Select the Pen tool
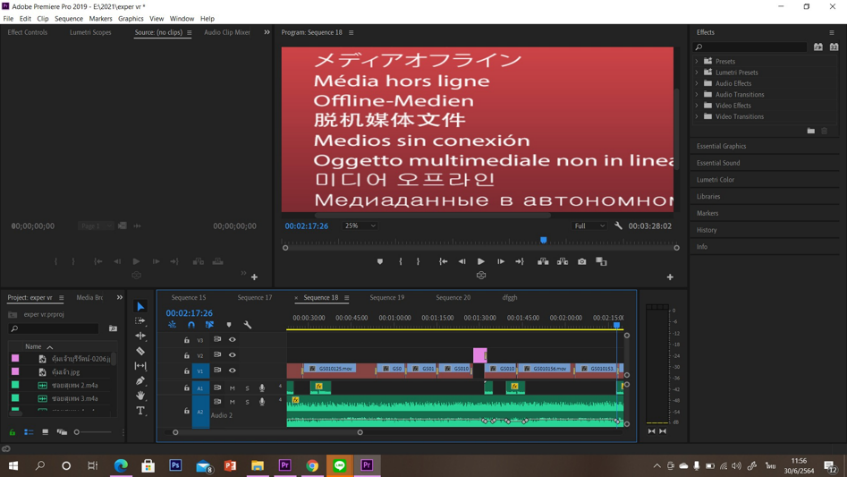 pos(141,381)
